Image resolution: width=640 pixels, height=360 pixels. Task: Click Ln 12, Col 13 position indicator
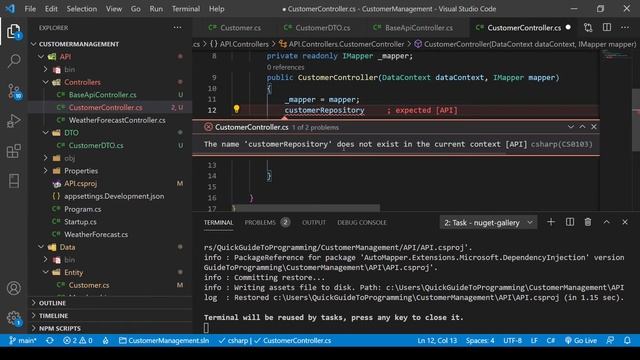click(437, 340)
